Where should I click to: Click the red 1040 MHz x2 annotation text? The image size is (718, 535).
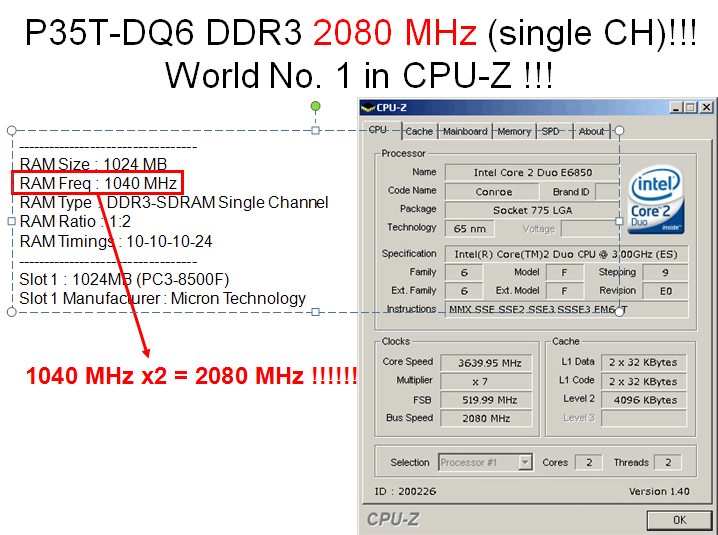tap(191, 377)
